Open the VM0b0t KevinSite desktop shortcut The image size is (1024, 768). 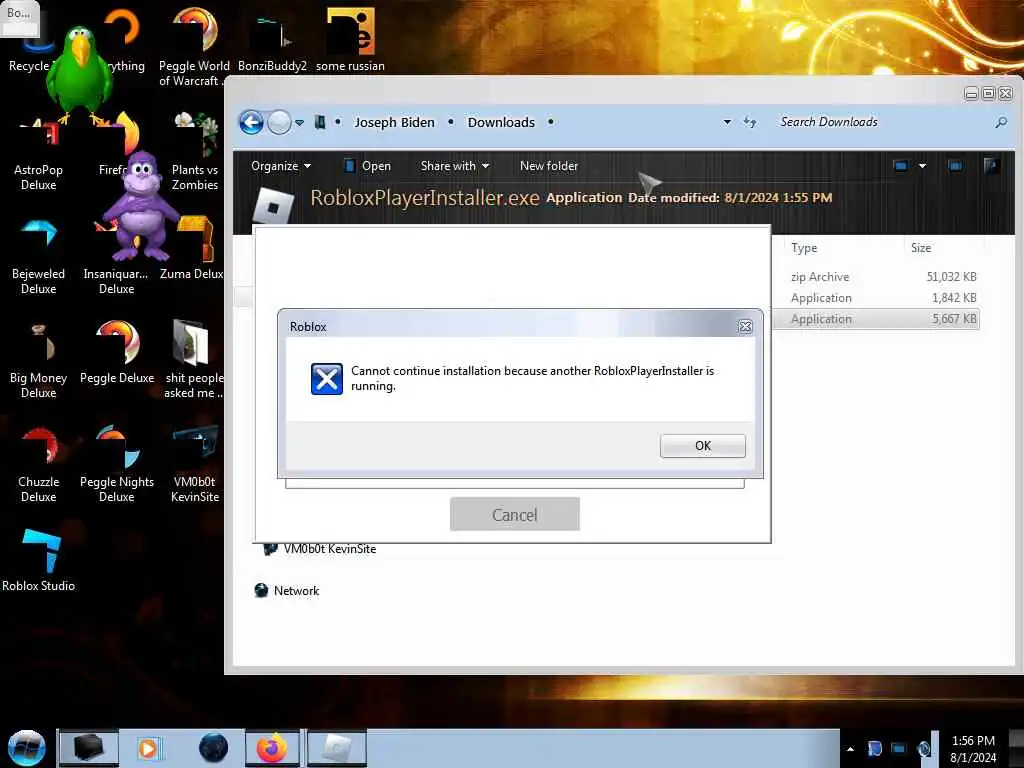click(195, 464)
